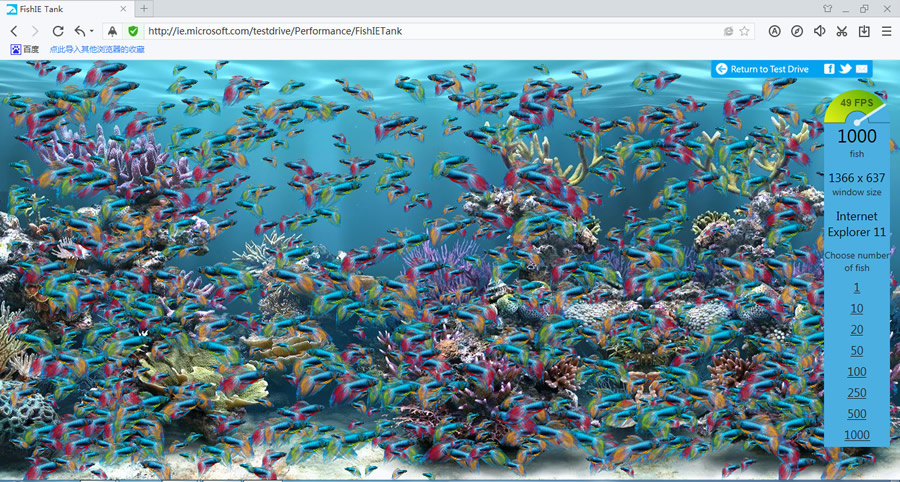Bookmark the page with the star icon
This screenshot has height=482, width=900.
coord(744,31)
